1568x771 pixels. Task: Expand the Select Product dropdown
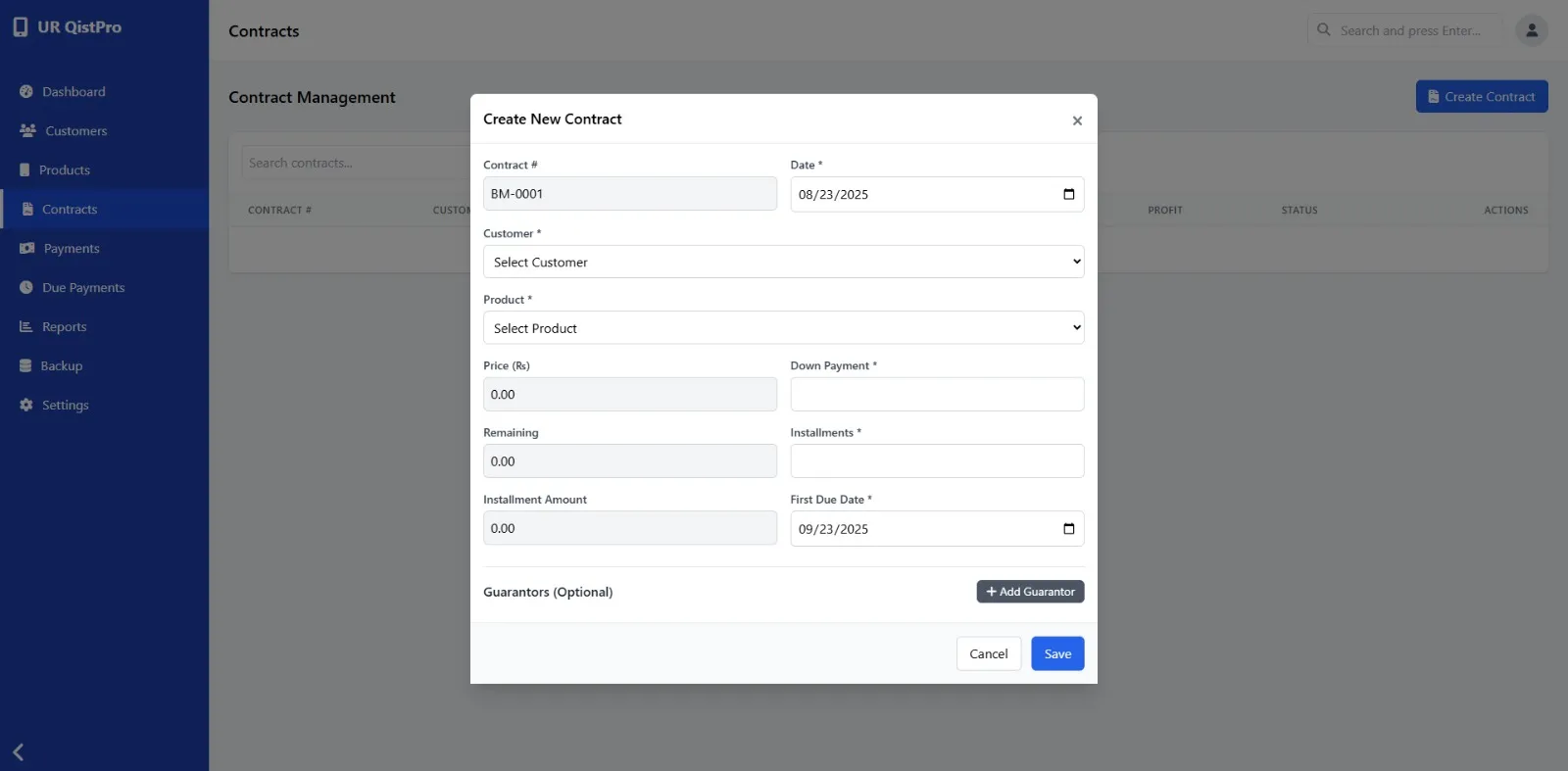[x=783, y=328]
